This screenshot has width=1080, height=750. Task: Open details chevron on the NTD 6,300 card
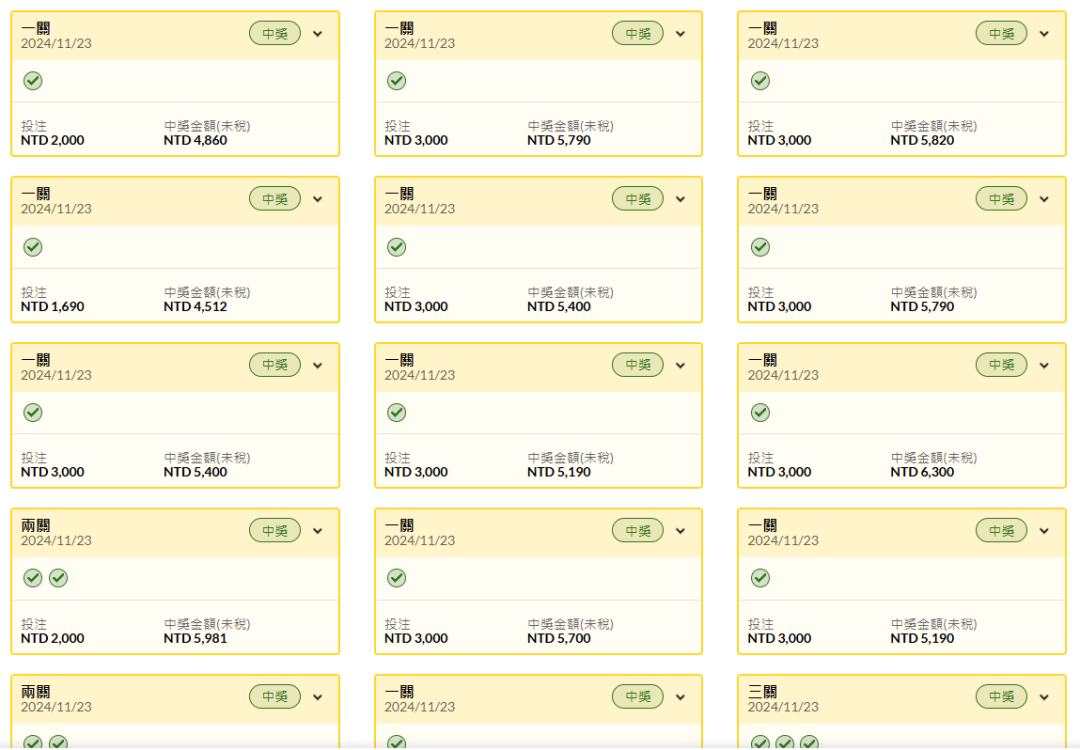(x=1044, y=365)
